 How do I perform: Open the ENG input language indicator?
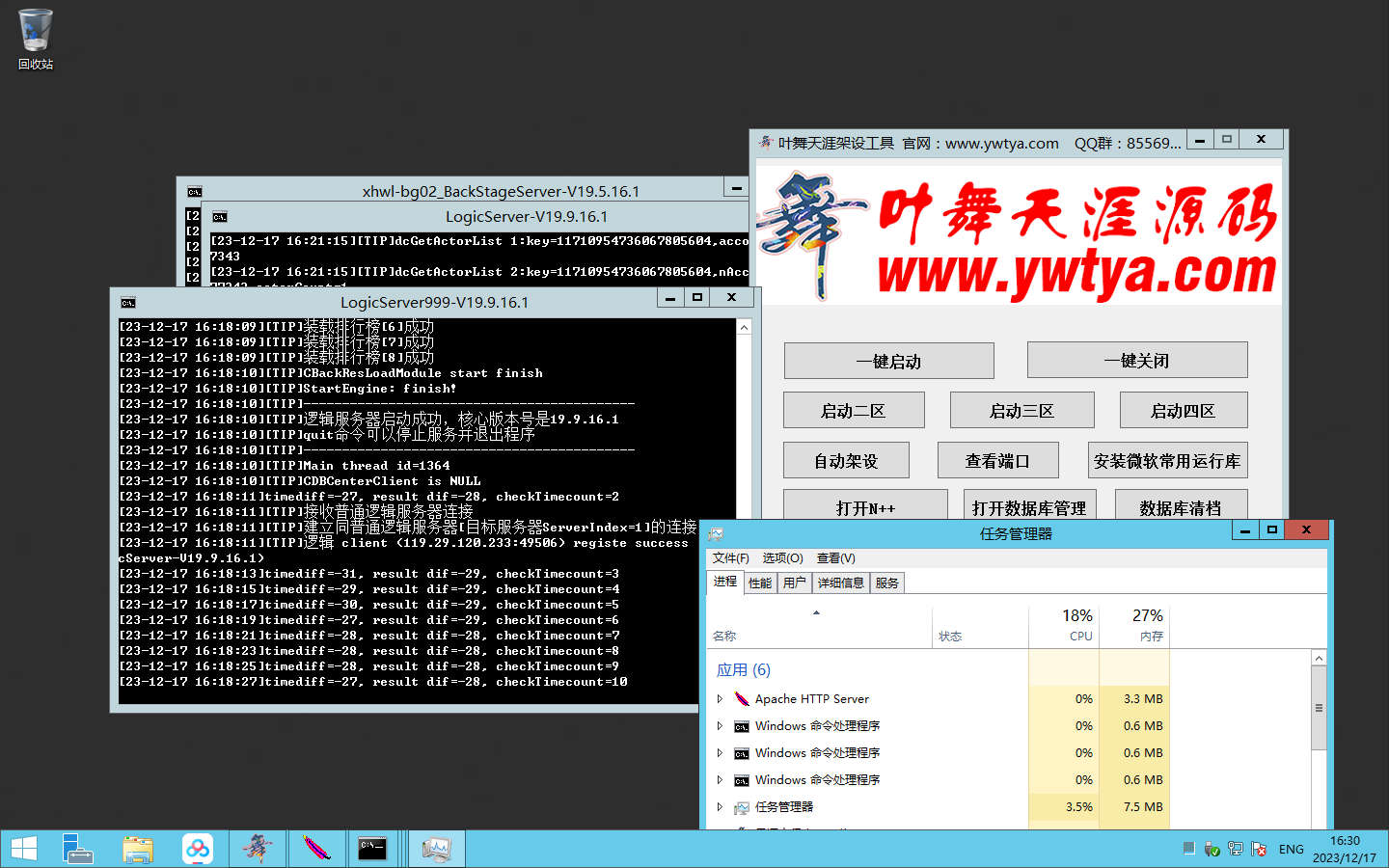(x=1291, y=850)
